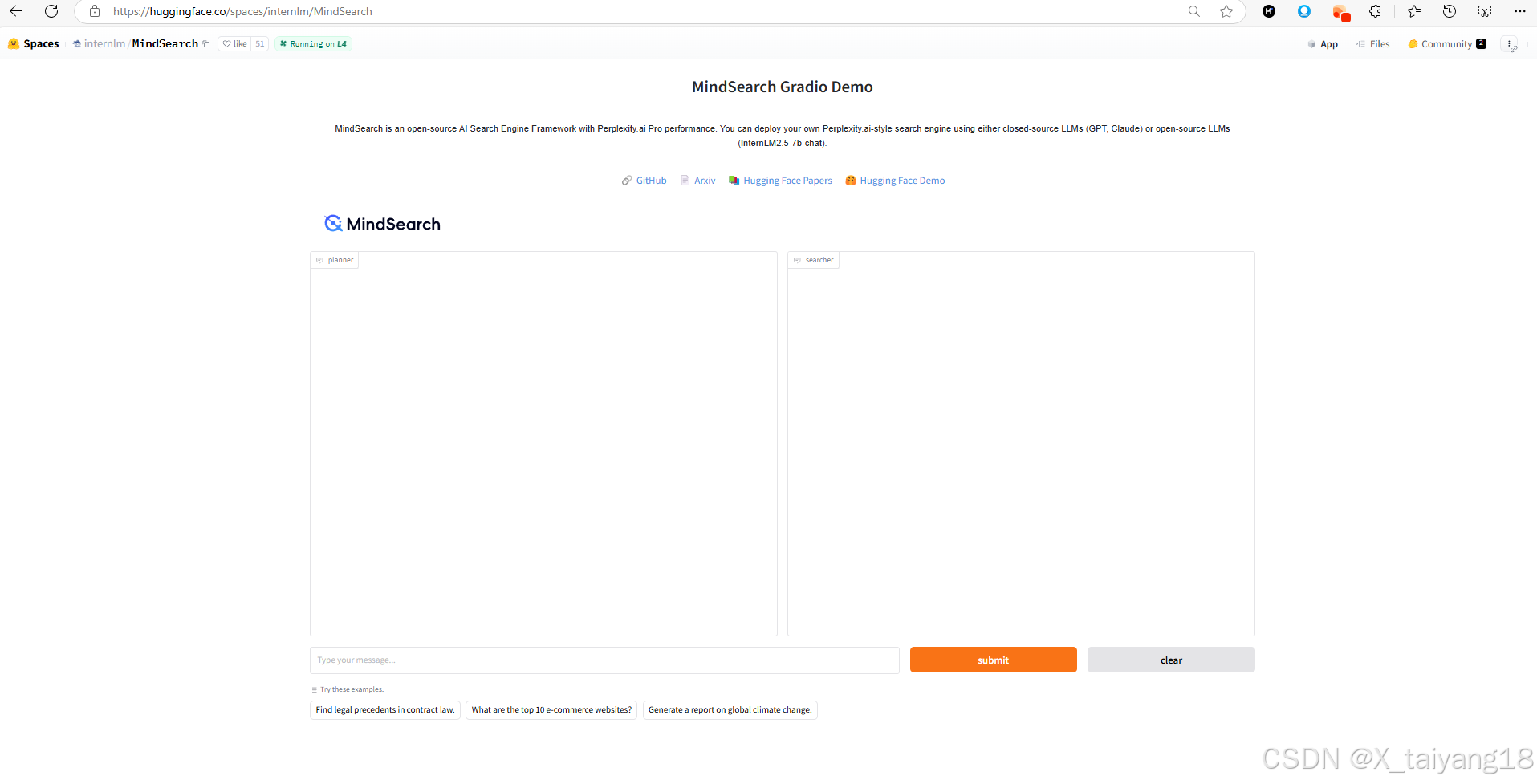Open browsing history
Viewport: 1537px width, 784px height.
[x=1450, y=11]
